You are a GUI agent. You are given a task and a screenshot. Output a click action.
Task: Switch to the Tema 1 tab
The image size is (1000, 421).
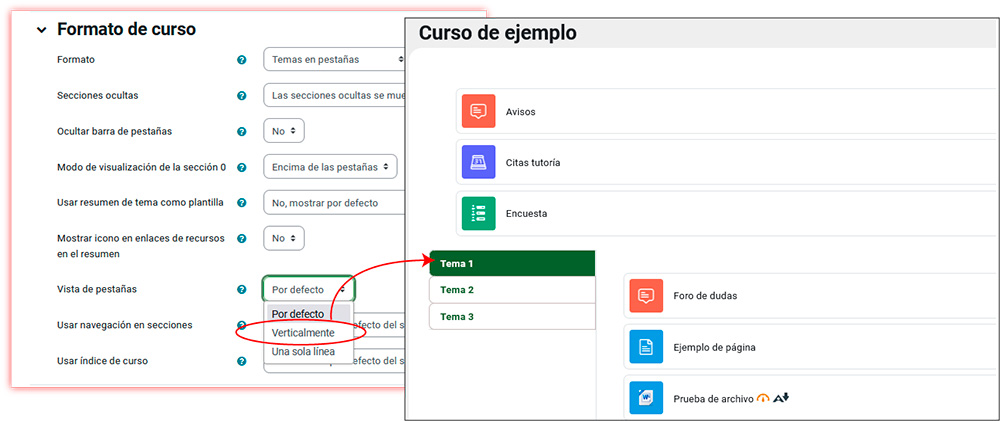click(x=512, y=263)
